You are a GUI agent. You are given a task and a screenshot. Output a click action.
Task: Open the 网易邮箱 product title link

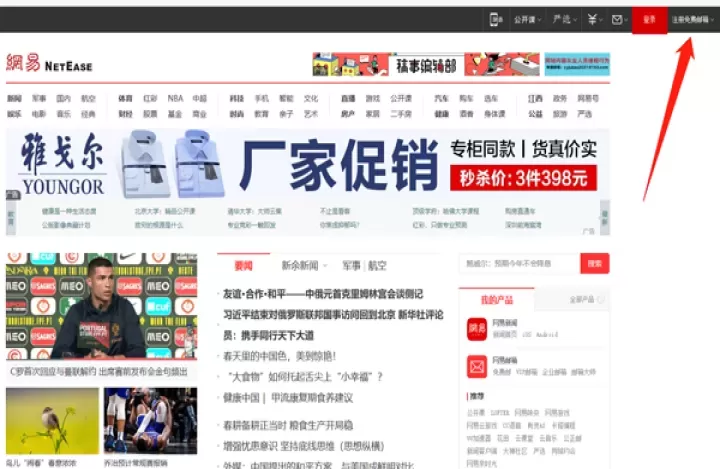pos(505,360)
